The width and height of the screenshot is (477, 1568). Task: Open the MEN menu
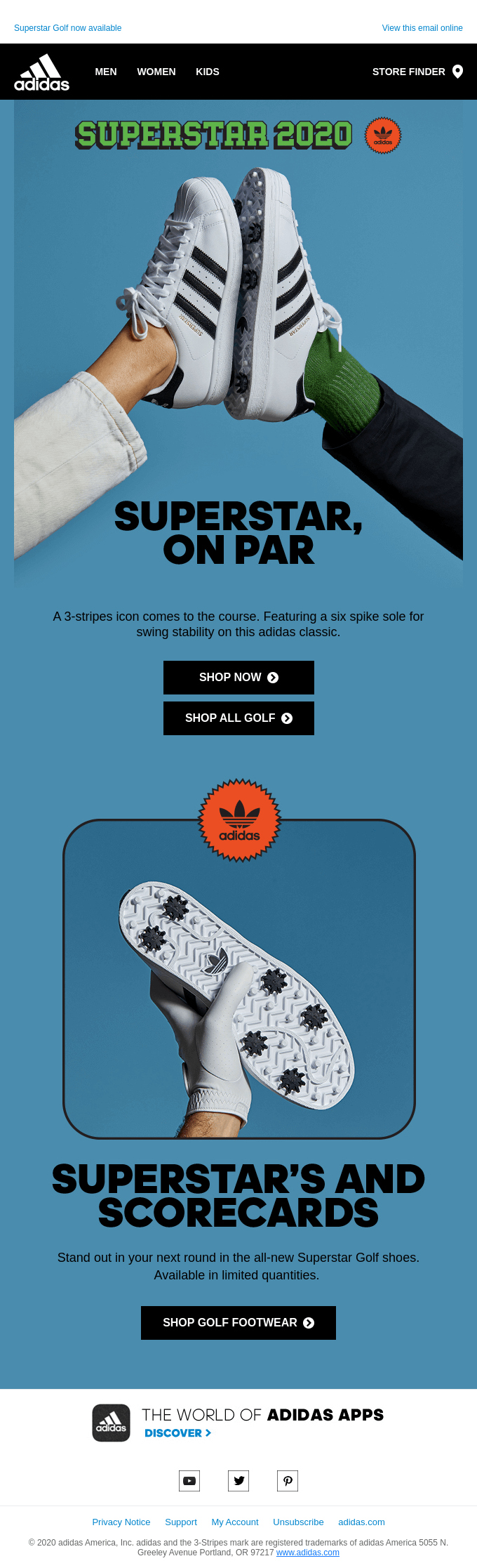[106, 72]
